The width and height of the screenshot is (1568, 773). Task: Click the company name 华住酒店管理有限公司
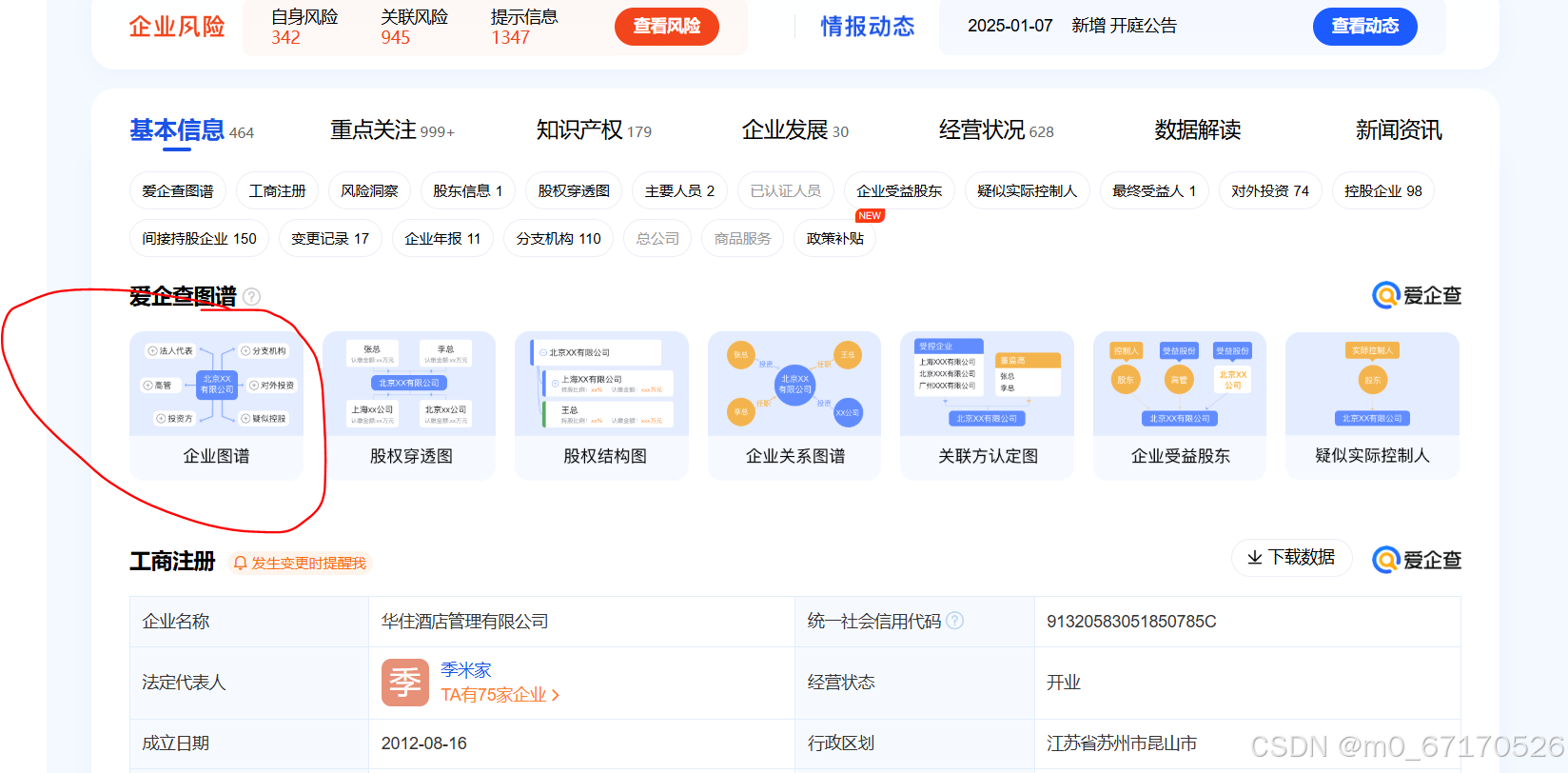[x=464, y=622]
